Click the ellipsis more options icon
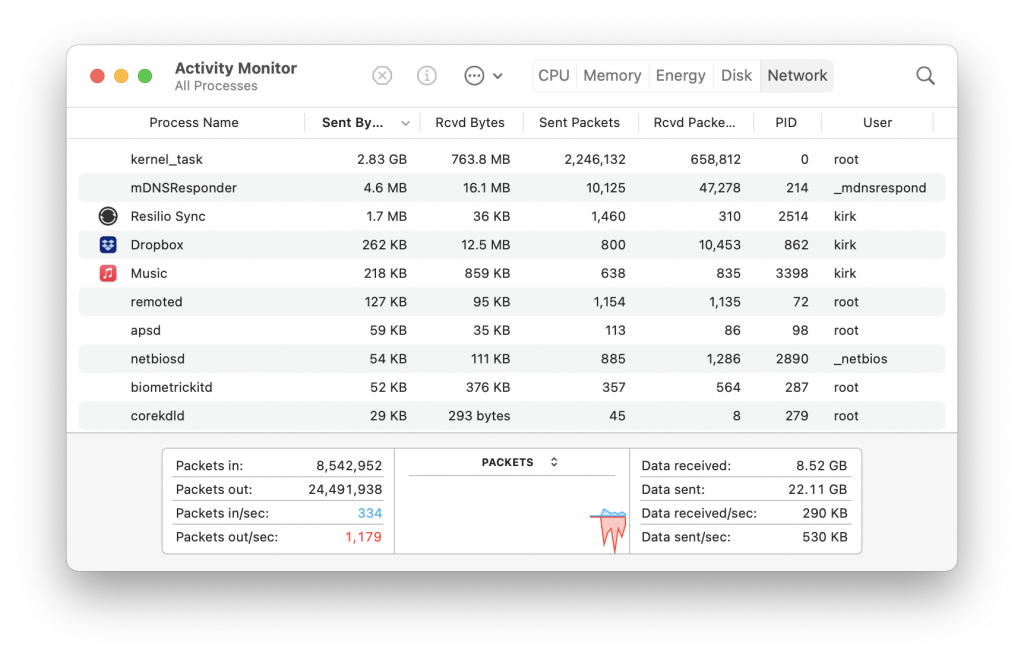The width and height of the screenshot is (1024, 659). click(474, 76)
